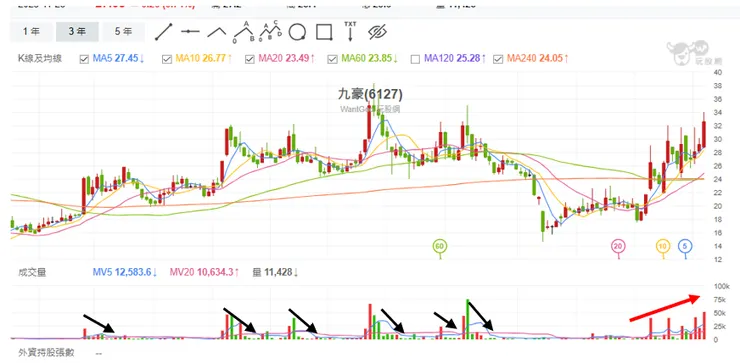Select the rectangle drawing tool

(324, 32)
